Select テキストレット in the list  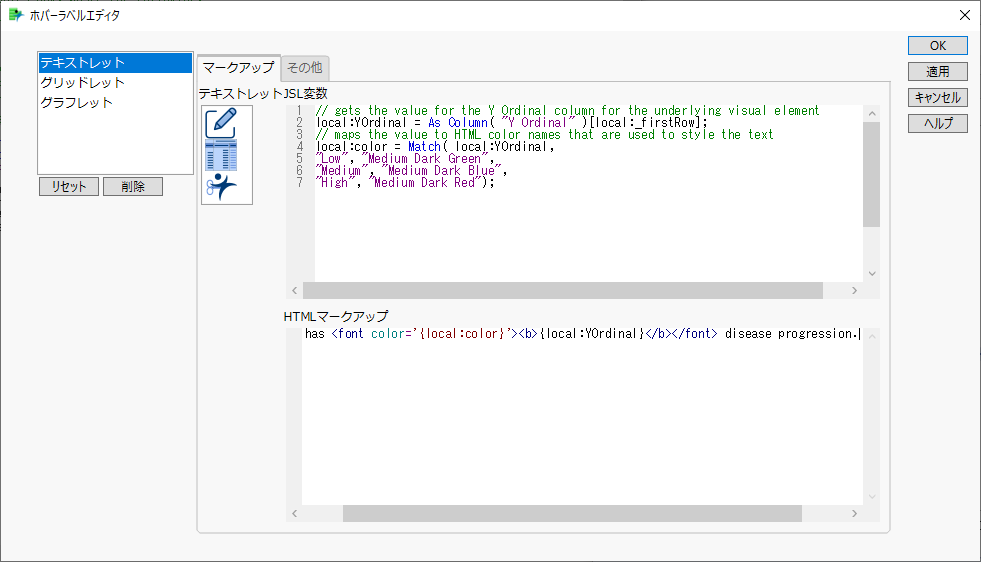point(114,63)
